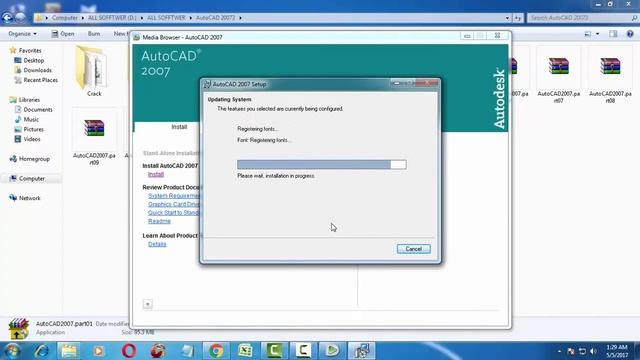Open the Details link under Learn About Product

[x=157, y=244]
